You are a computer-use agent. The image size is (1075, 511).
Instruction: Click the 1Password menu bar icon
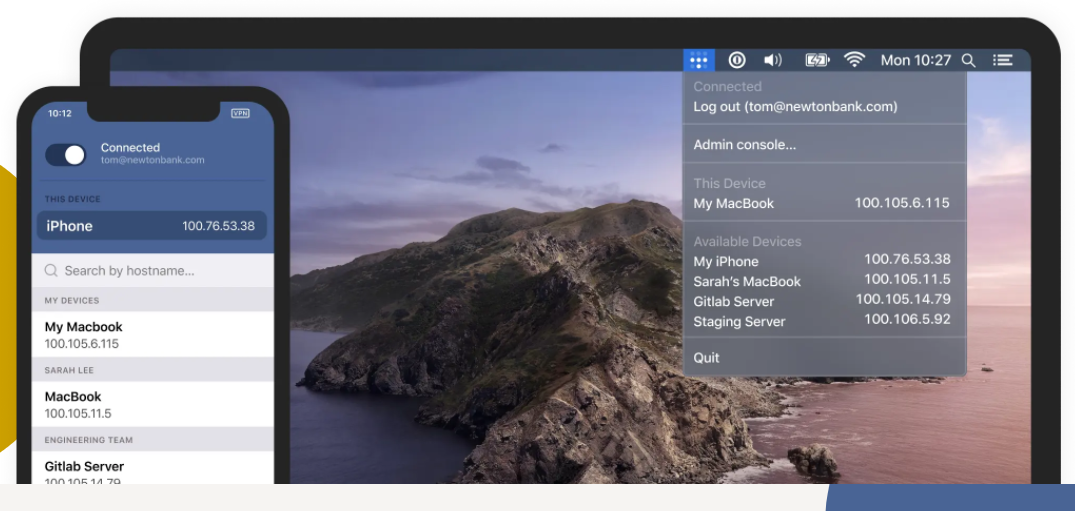click(736, 60)
